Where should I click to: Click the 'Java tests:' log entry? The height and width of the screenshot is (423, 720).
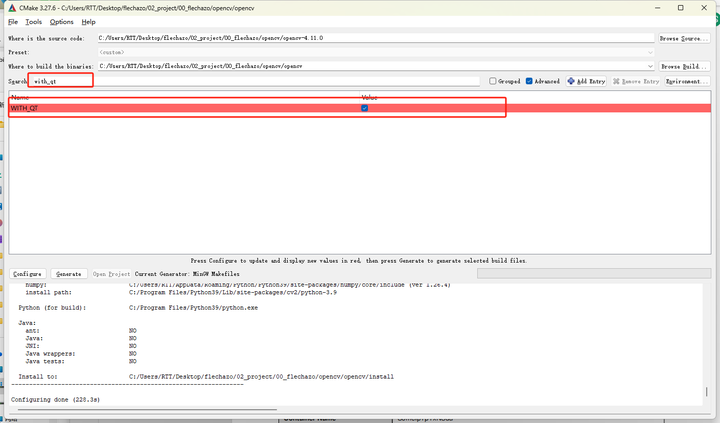pyautogui.click(x=81, y=361)
